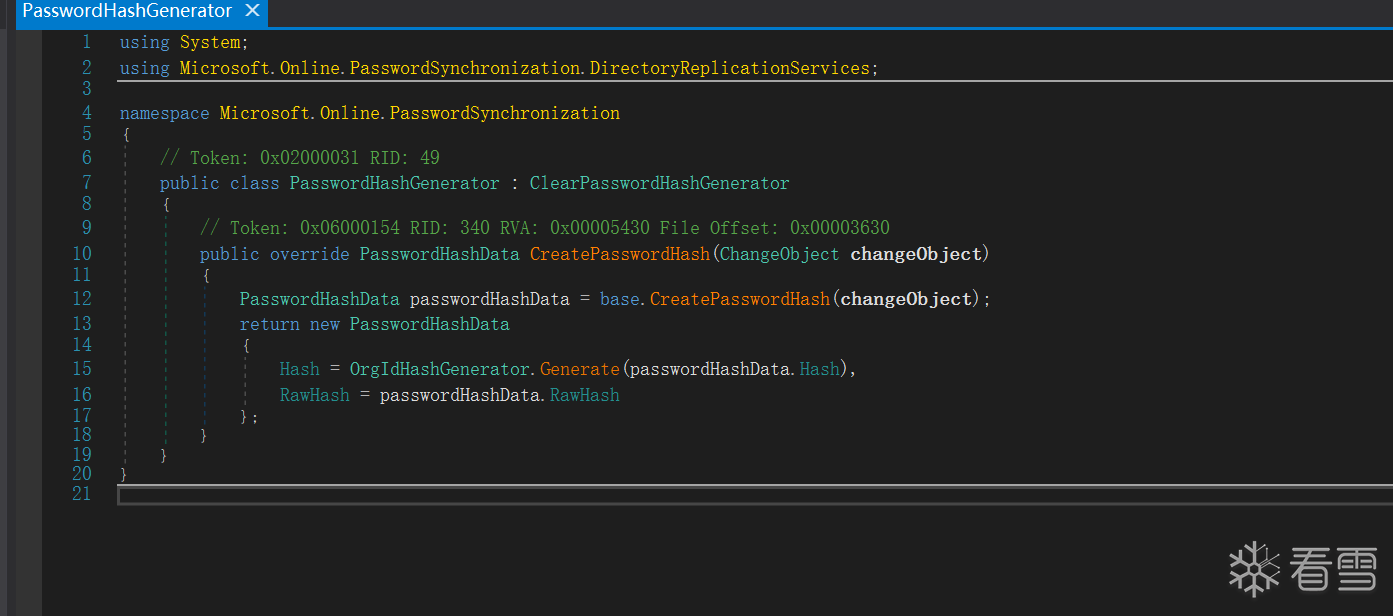Click PasswordHashData after the new keyword
Screen dimensions: 1393x616
point(429,324)
